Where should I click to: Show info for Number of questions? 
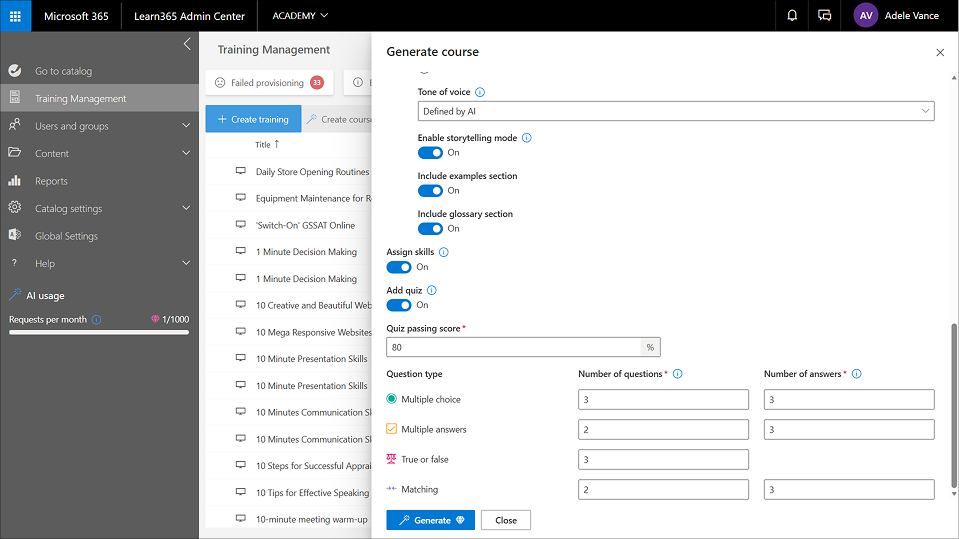click(678, 374)
